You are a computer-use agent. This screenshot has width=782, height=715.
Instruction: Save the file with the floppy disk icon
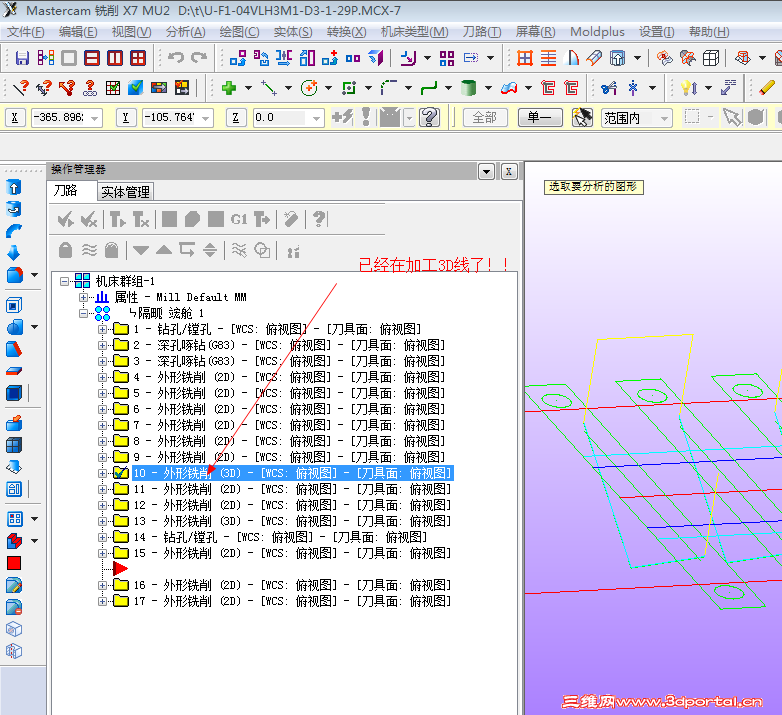22,58
